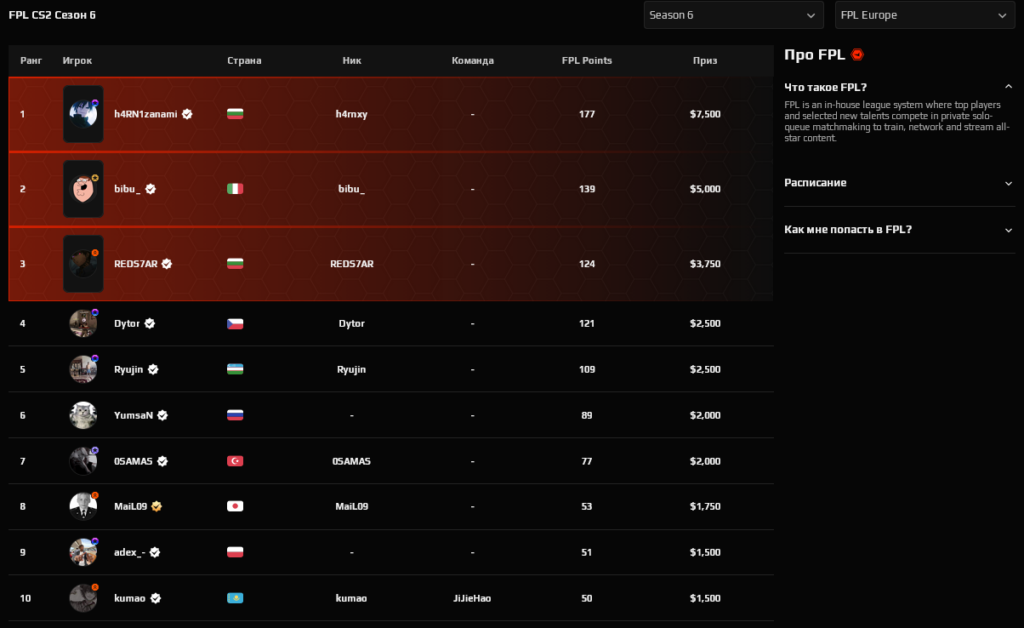Click the verified badge next to RED57AR

click(168, 264)
